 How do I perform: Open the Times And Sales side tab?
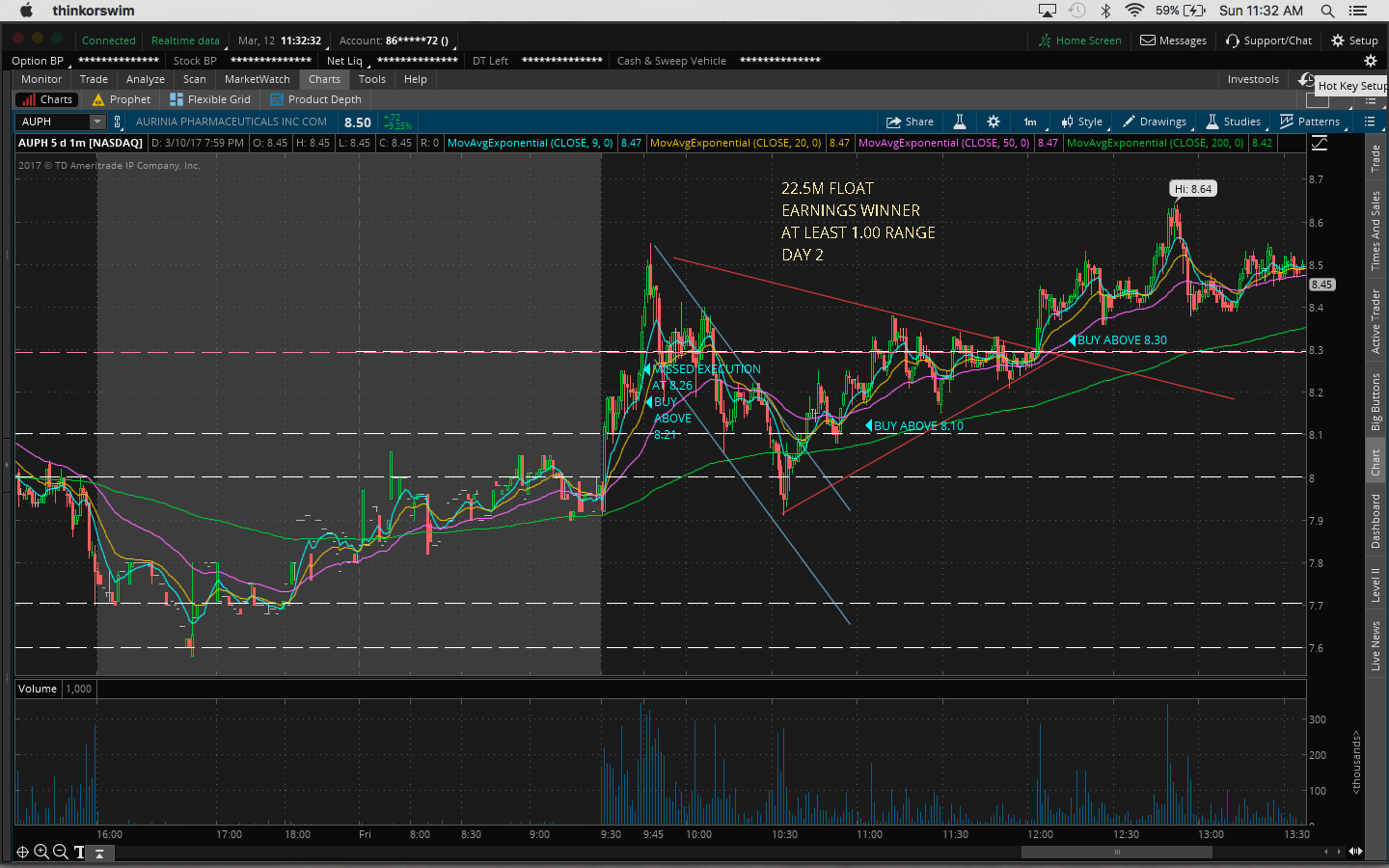[1375, 231]
